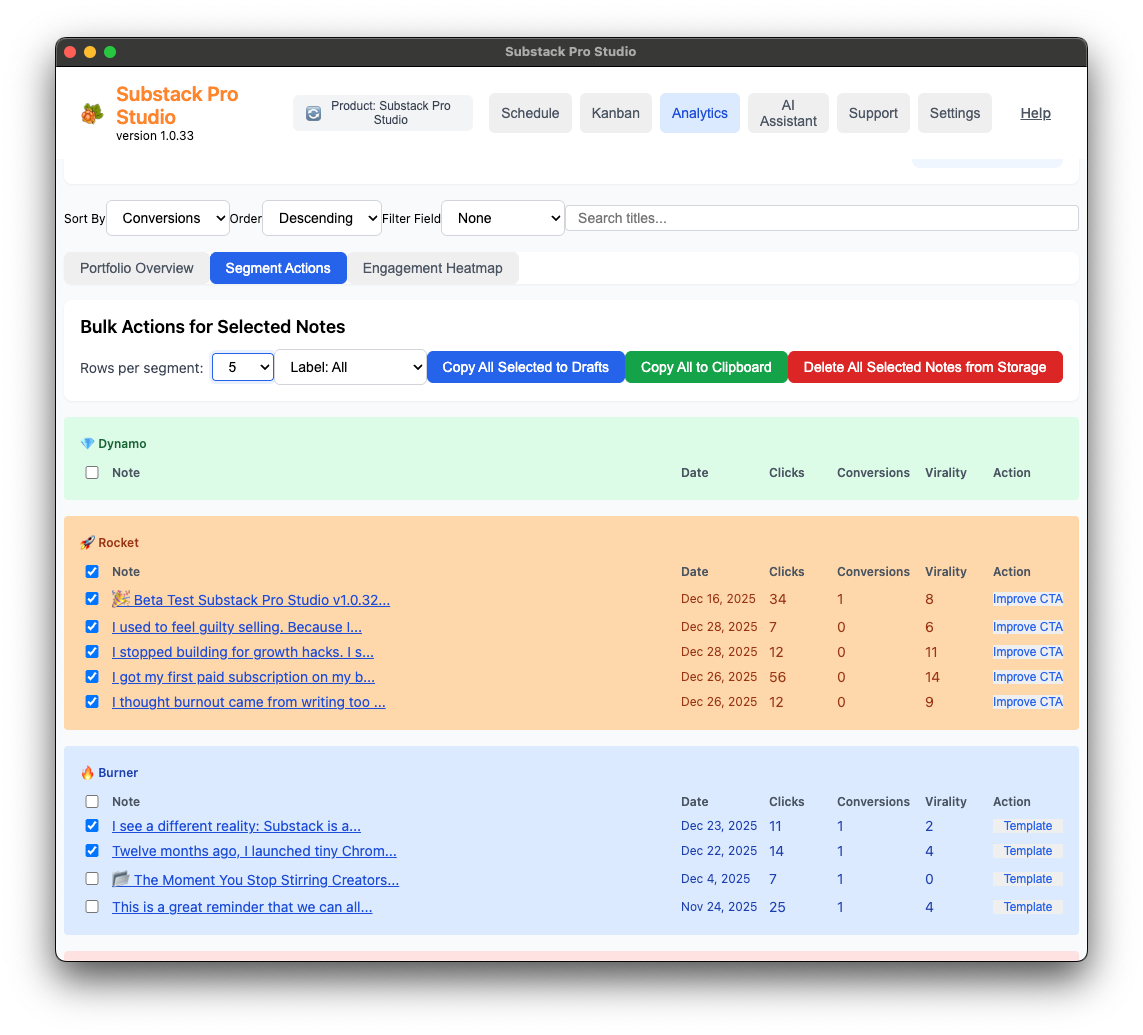Open the 'I see a different reality' note

pos(236,826)
